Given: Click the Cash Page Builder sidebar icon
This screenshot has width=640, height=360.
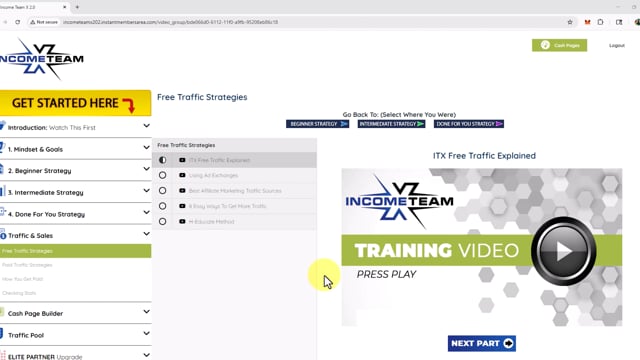Looking at the screenshot, I should 2,312.
